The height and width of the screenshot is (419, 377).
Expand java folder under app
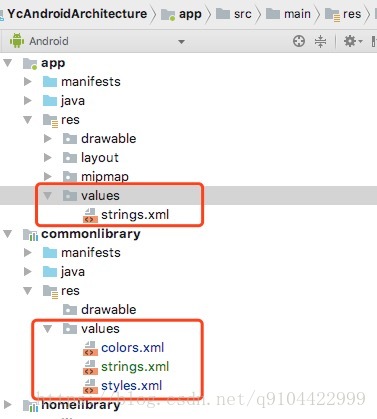click(28, 101)
